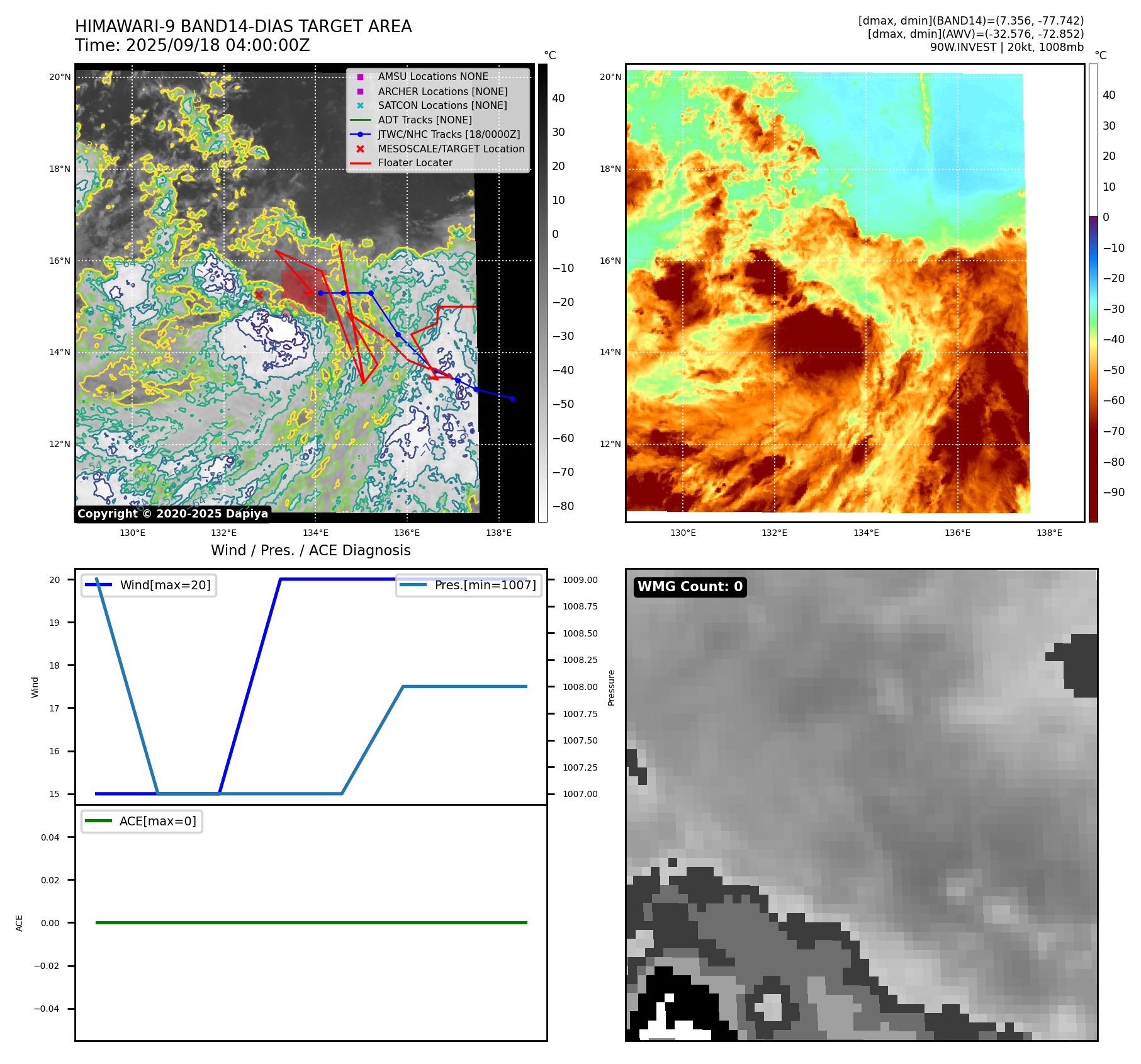Click the red shaded square on the infrared map
Image resolution: width=1141 pixels, height=1064 pixels.
304,293
